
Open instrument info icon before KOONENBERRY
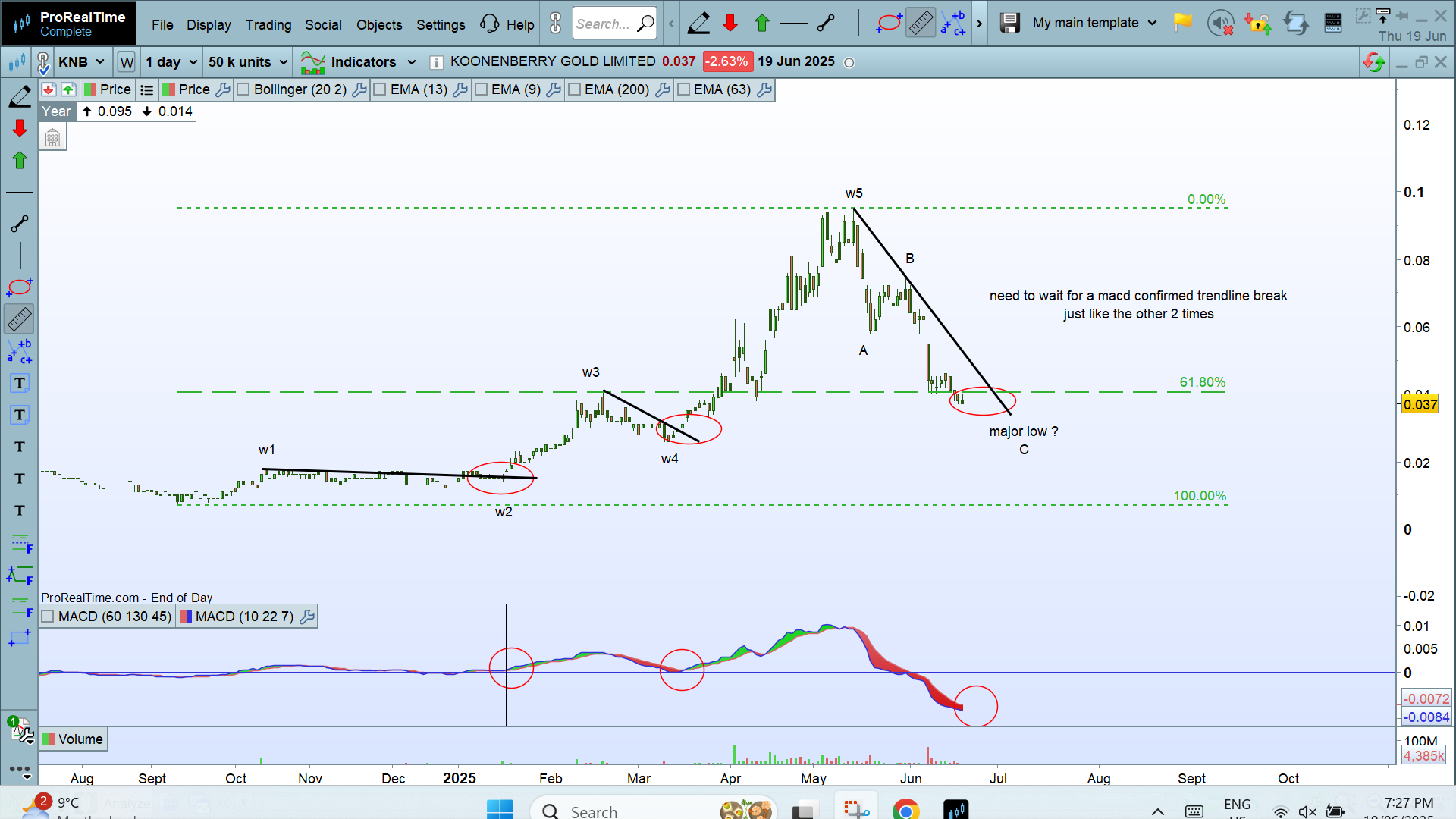pos(436,62)
